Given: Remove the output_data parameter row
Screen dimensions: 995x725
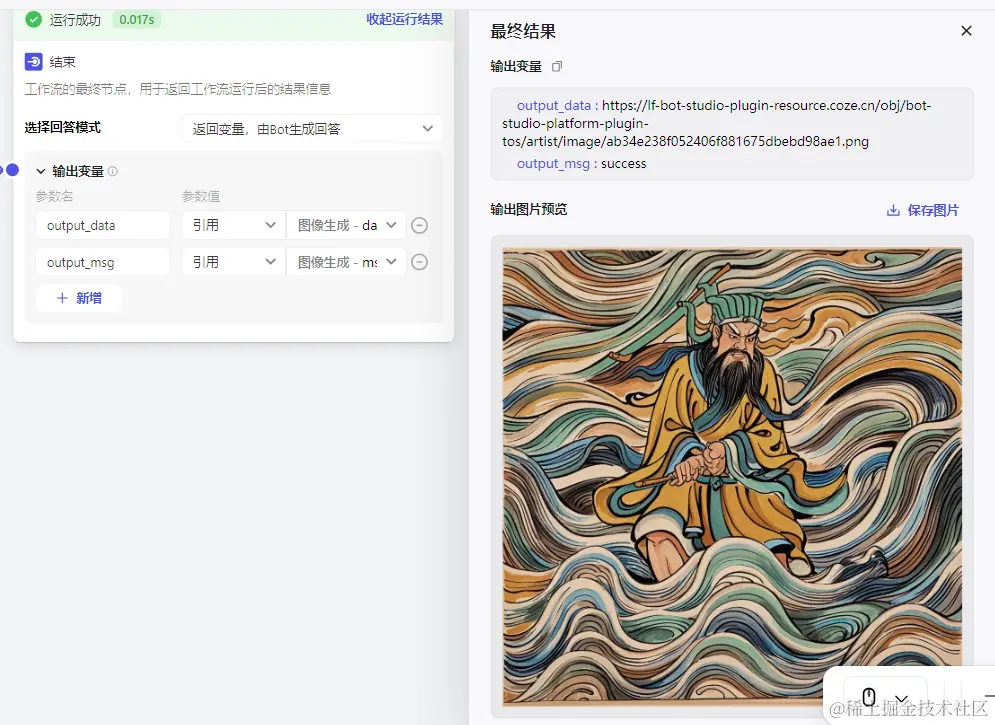Looking at the screenshot, I should [419, 225].
